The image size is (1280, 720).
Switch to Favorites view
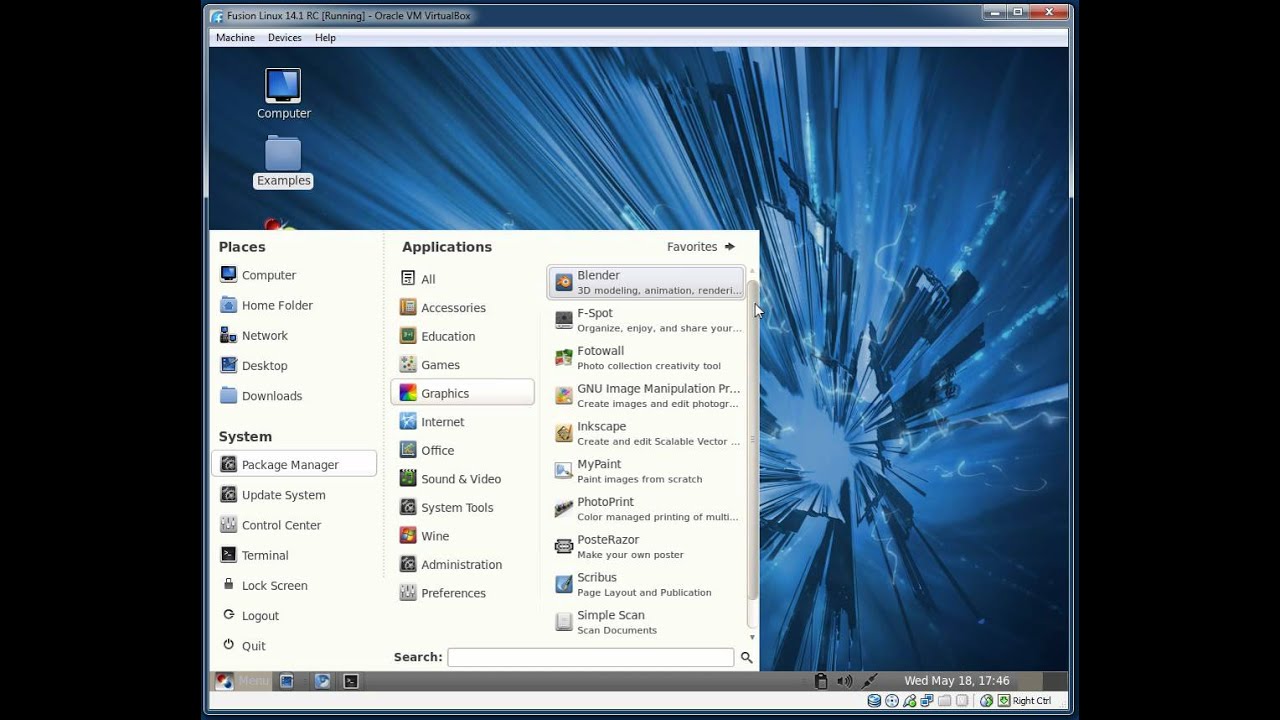point(701,247)
